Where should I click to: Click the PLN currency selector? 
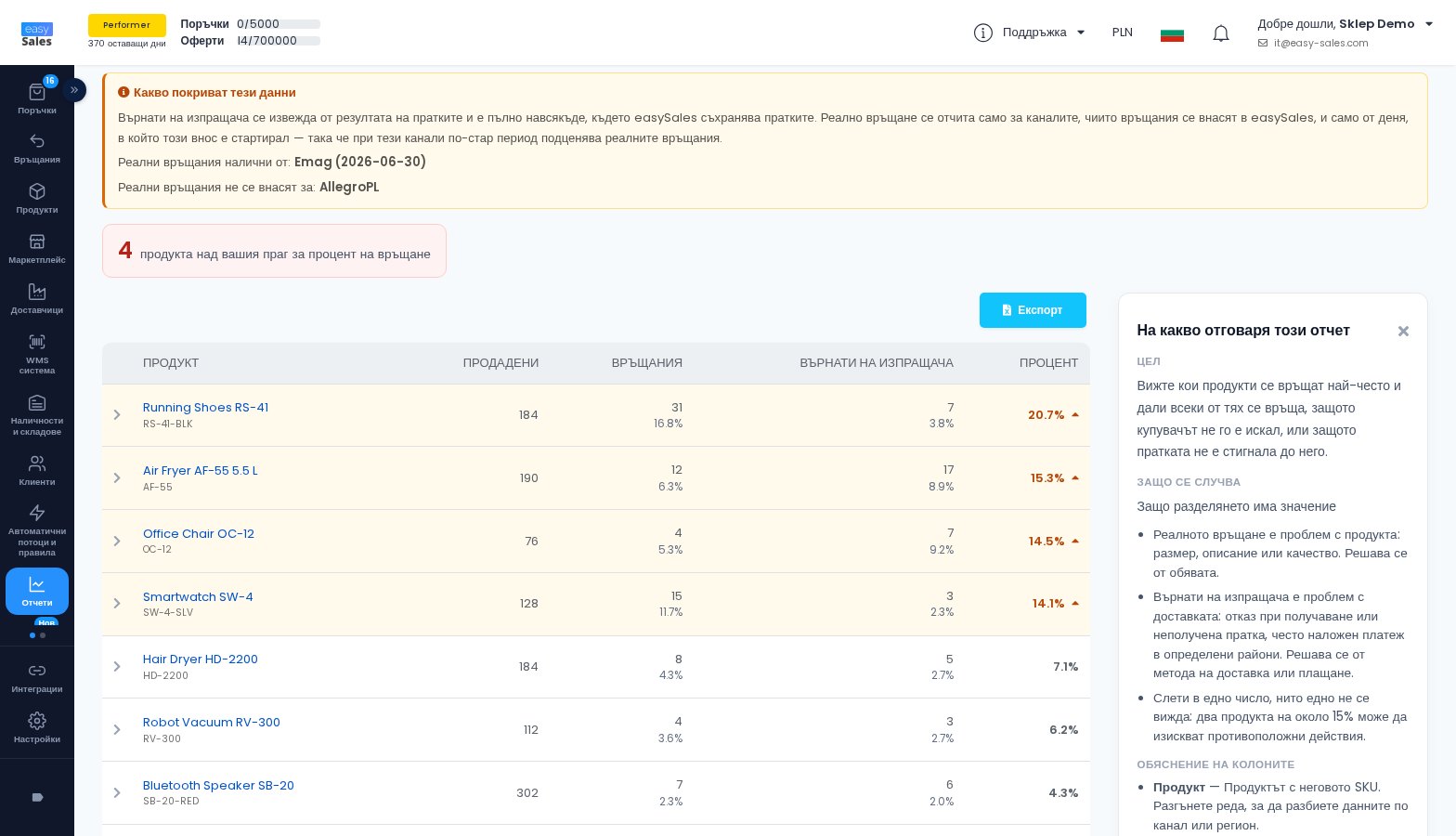(1123, 33)
